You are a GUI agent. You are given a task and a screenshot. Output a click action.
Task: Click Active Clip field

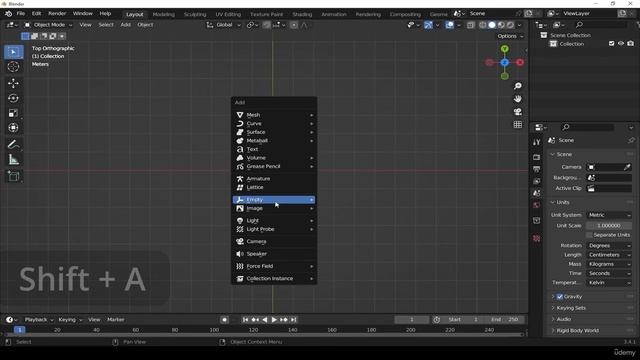[609, 188]
